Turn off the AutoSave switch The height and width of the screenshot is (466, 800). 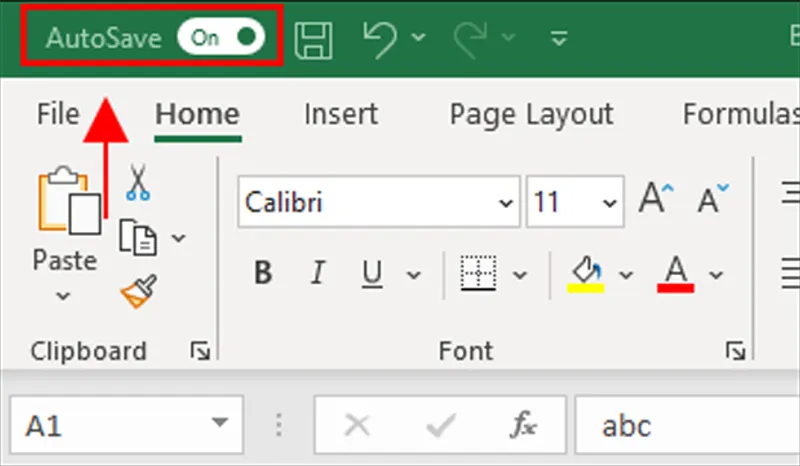coord(222,38)
